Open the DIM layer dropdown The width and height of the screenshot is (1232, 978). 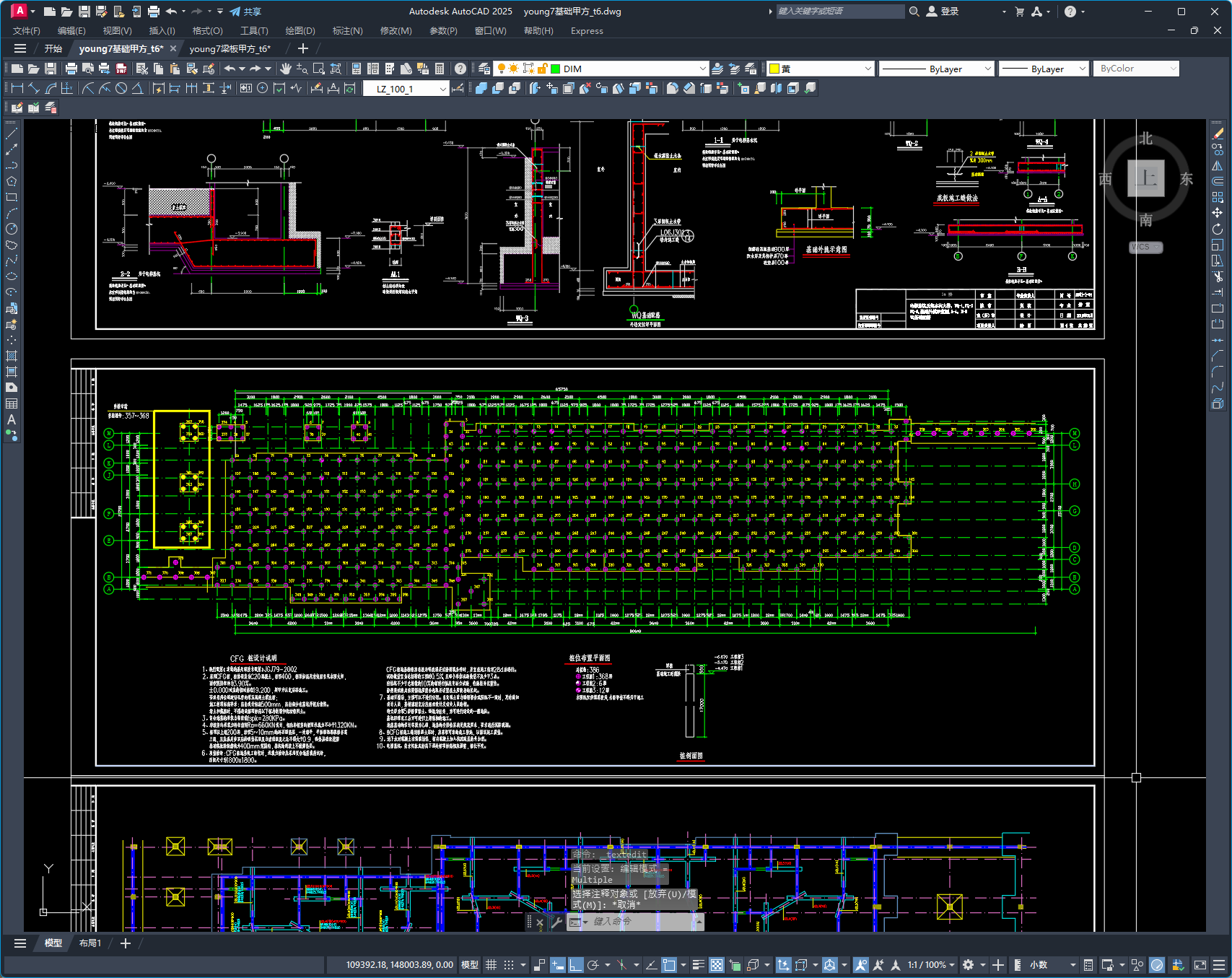point(702,69)
